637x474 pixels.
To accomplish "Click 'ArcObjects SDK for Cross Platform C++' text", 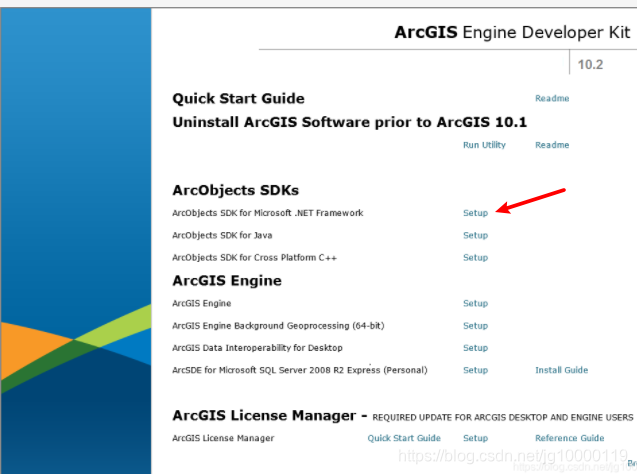I will [x=254, y=258].
